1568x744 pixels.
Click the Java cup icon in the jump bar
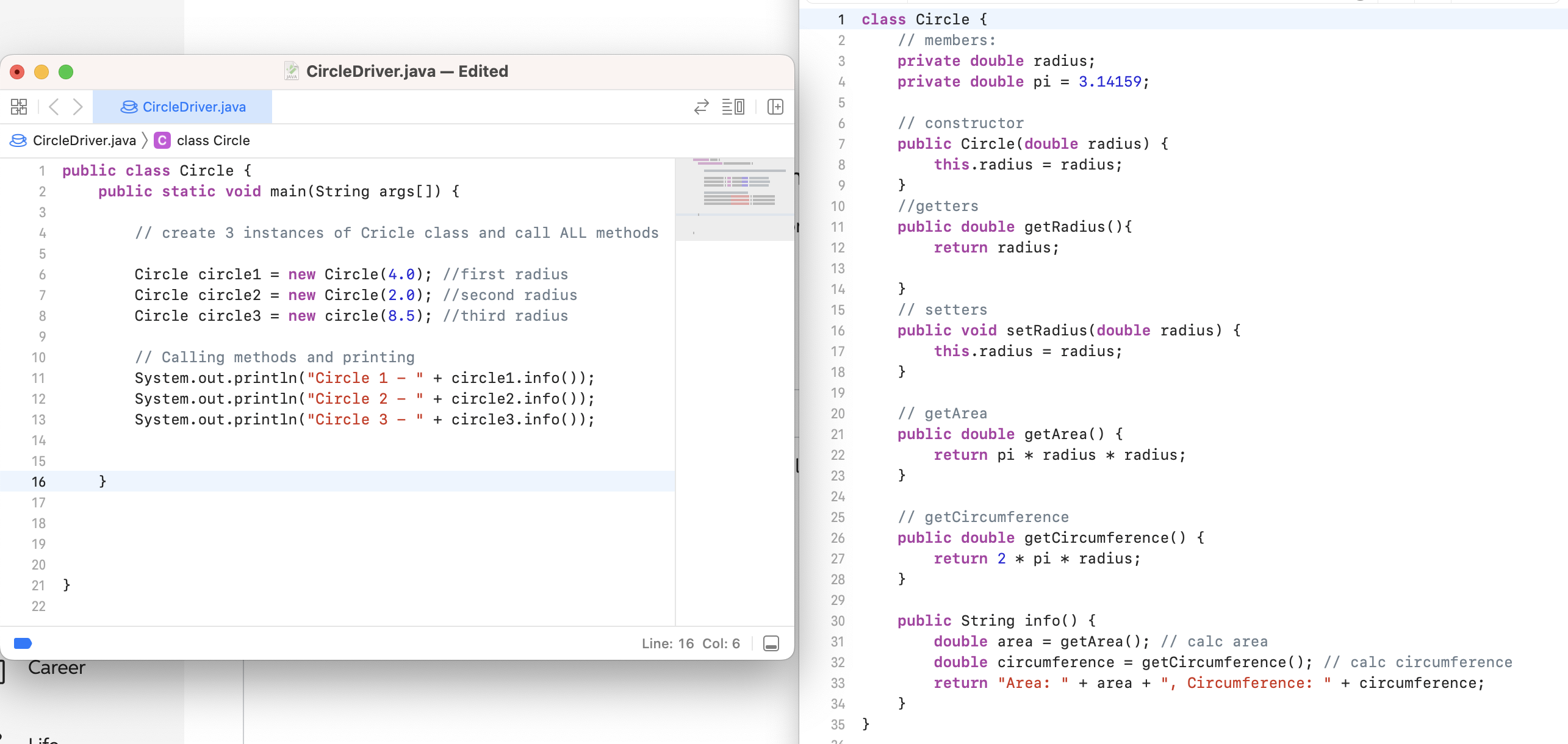[17, 140]
